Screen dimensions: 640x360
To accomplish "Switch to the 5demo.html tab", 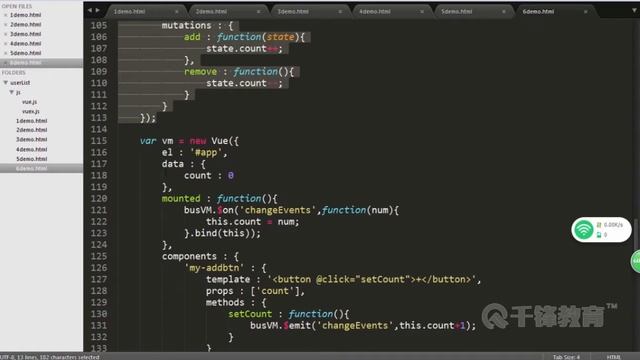I will tap(456, 11).
